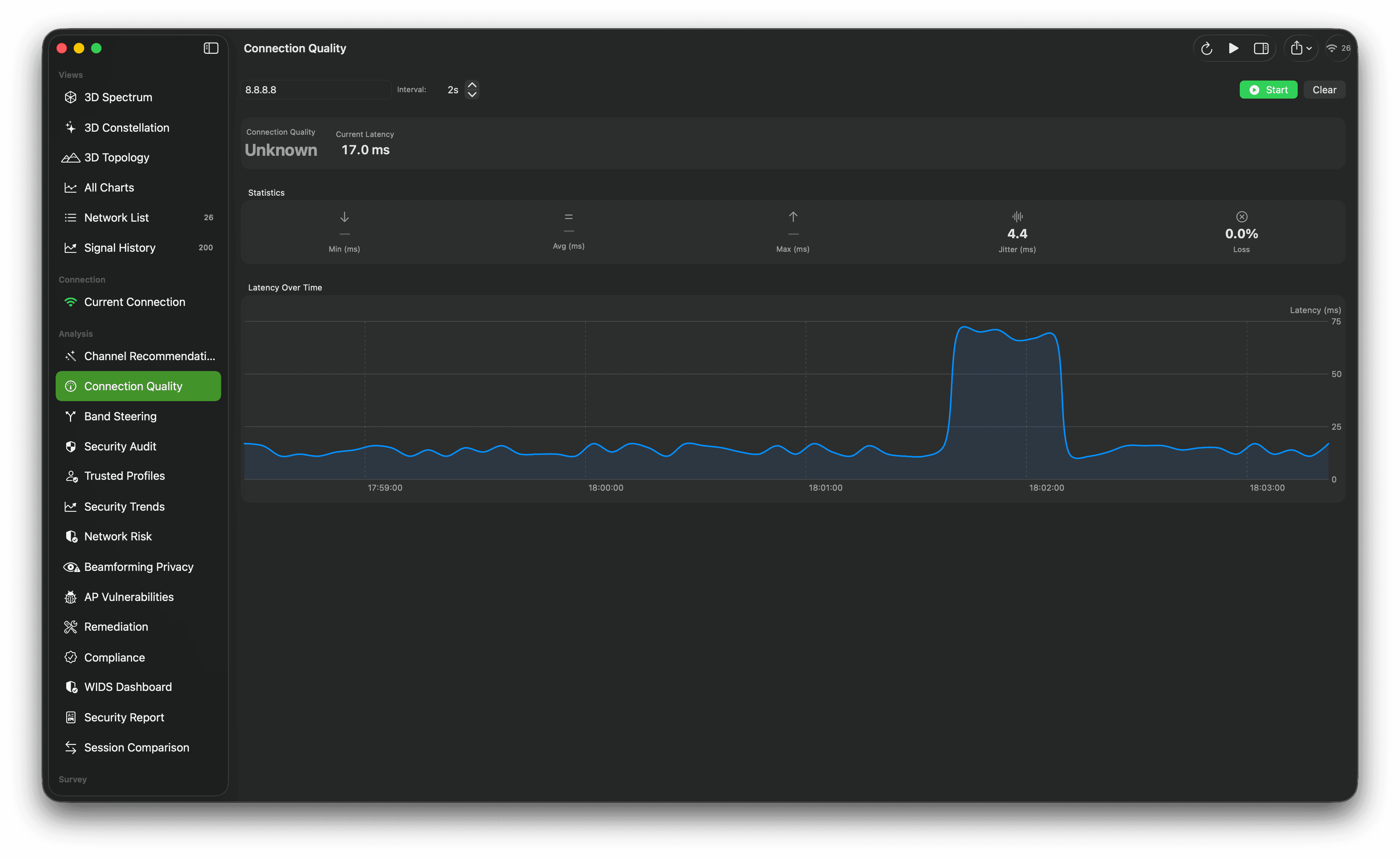Viewport: 1400px width, 858px height.
Task: Open the Security Audit page
Action: point(138,446)
